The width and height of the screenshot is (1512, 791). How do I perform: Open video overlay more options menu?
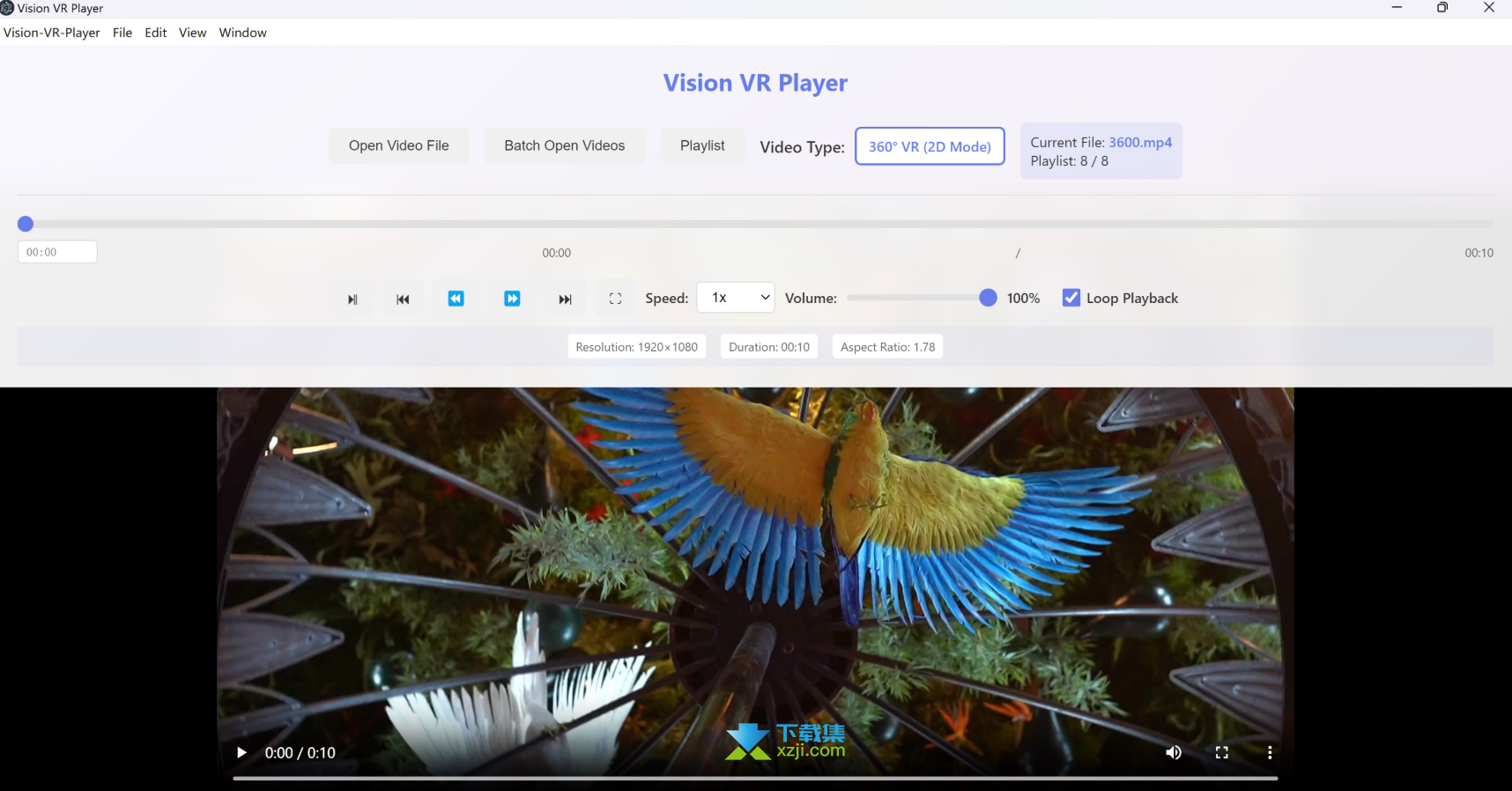coord(1270,752)
